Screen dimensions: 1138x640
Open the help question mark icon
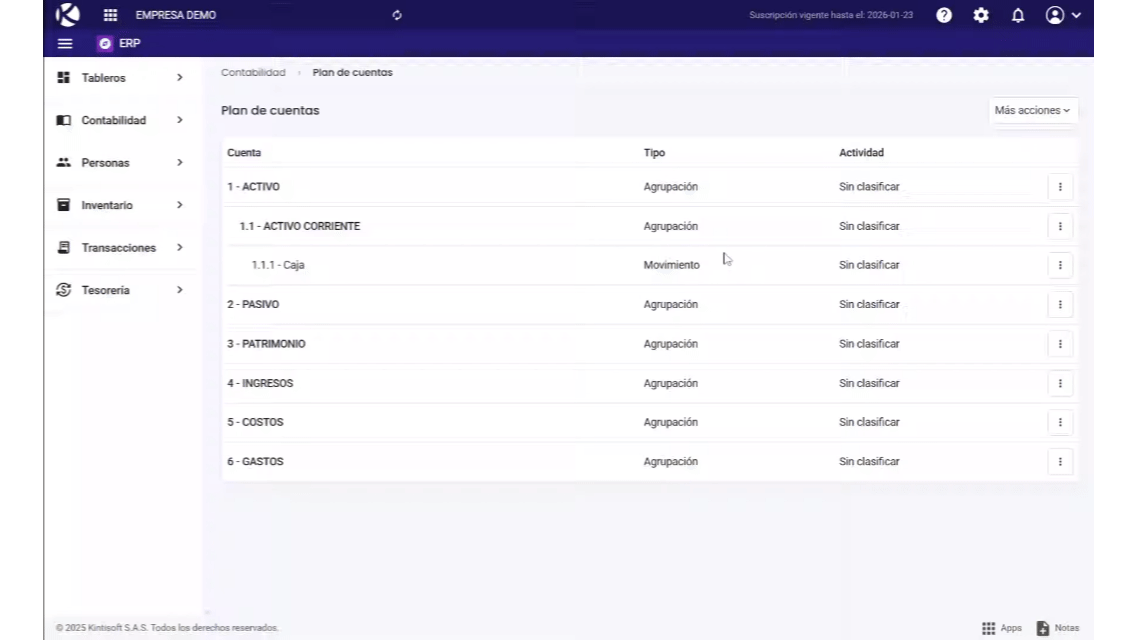point(944,15)
